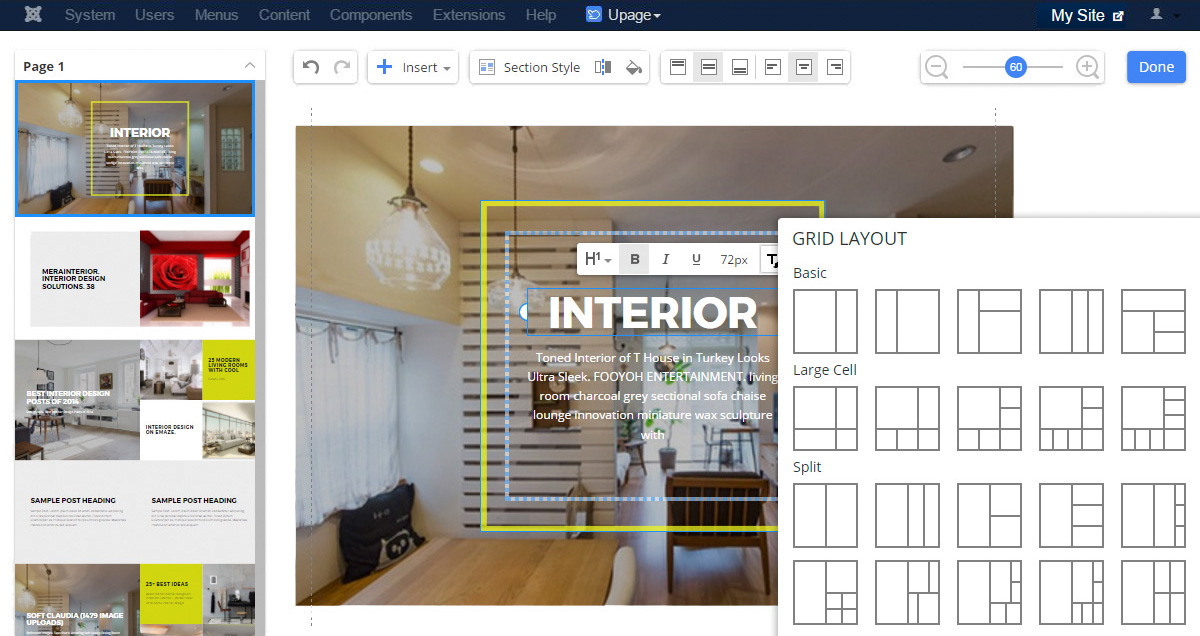This screenshot has width=1200, height=636.
Task: Open the System menu
Action: pyautogui.click(x=90, y=15)
